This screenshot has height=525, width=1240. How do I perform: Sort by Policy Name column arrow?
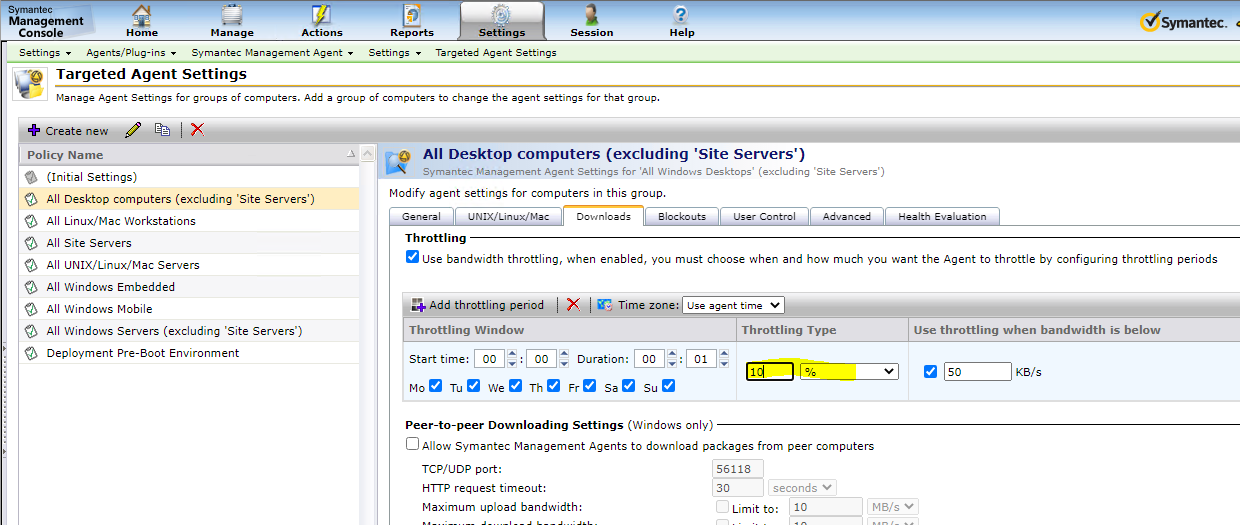350,155
